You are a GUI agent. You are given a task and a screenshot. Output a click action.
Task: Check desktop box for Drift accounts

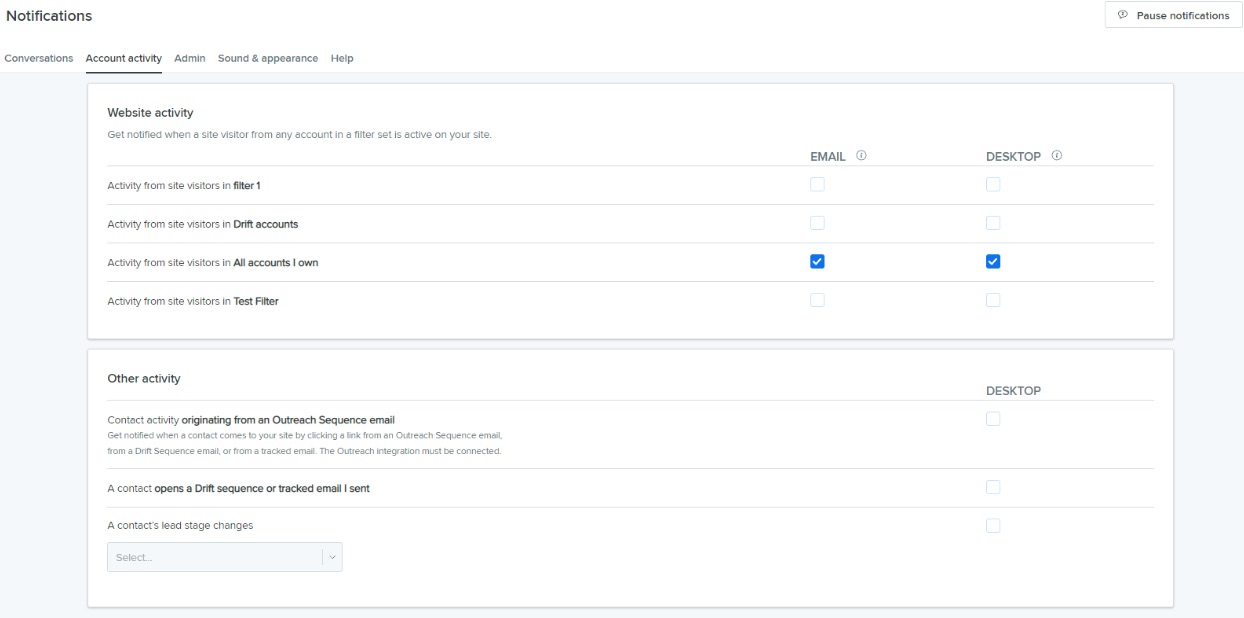click(x=993, y=223)
